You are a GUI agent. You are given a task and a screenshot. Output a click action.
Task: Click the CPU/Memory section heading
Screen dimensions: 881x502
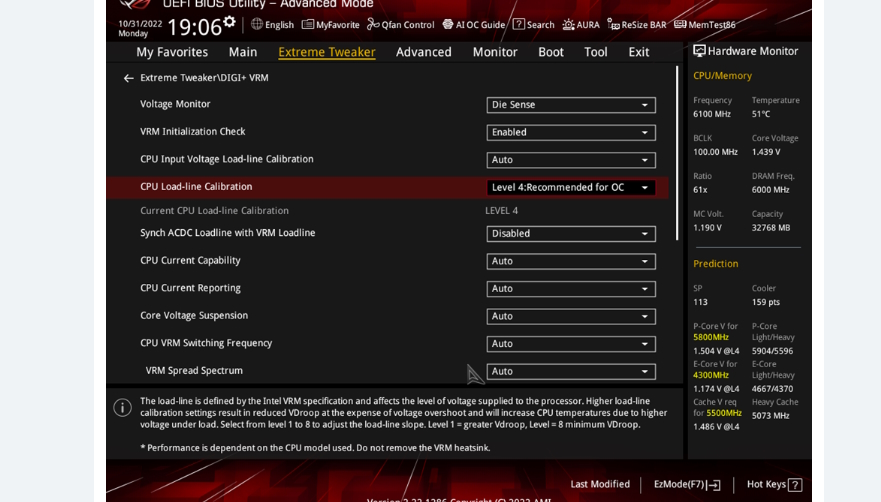point(722,75)
